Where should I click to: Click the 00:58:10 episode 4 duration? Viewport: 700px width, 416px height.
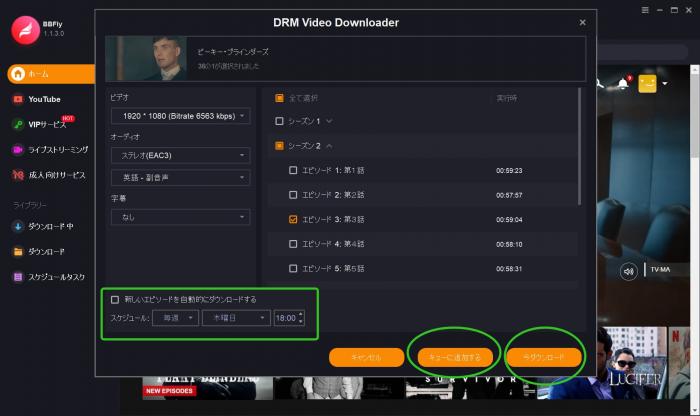tap(509, 244)
